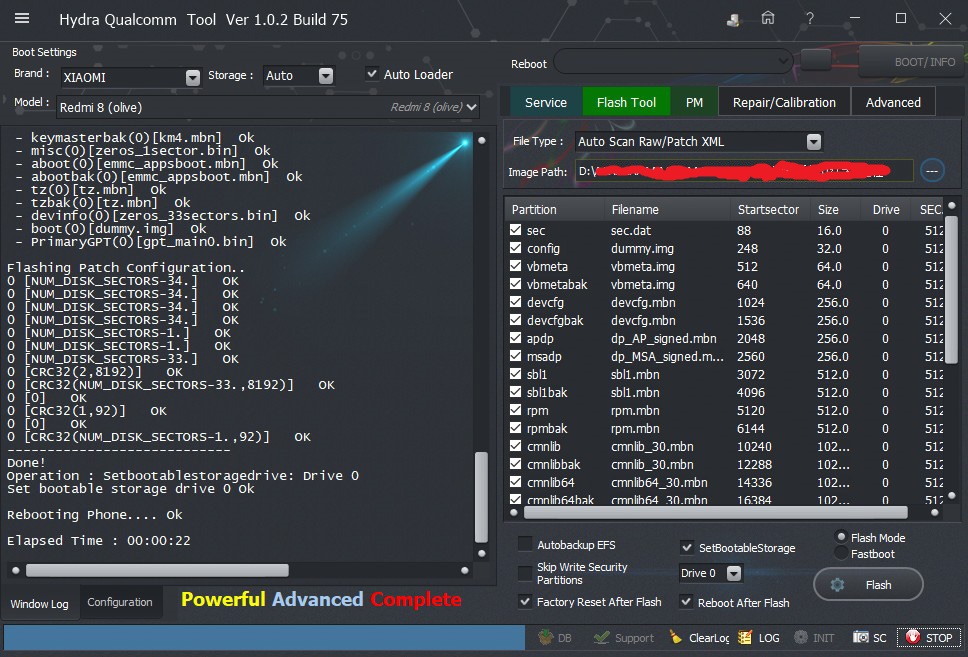Screen dimensions: 968x657
Task: Click partition table horizontal scrollbar
Action: pyautogui.click(x=716, y=512)
